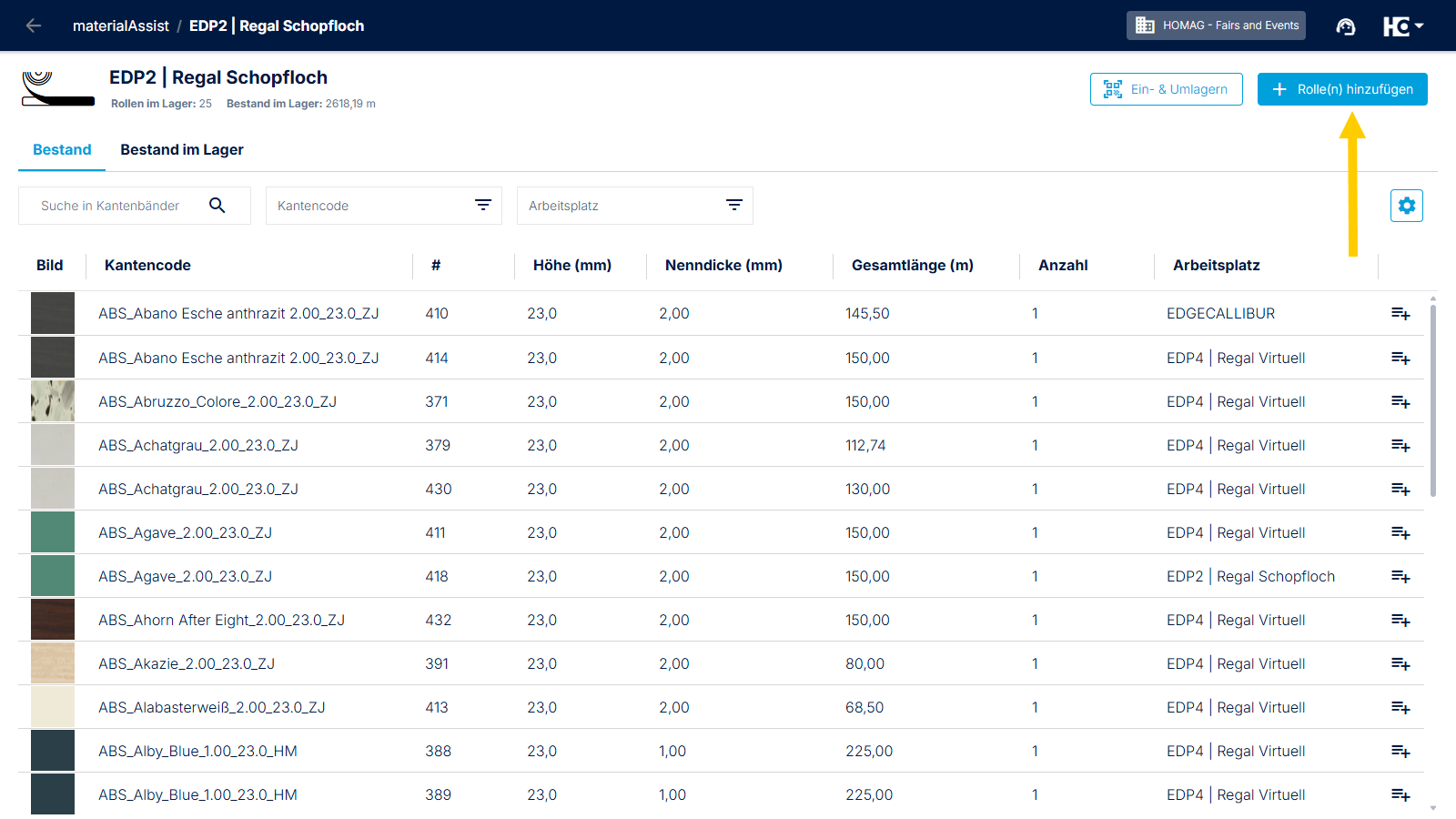Click add-to-list icon for ABS_Abruzzo_Colore row

click(1400, 401)
